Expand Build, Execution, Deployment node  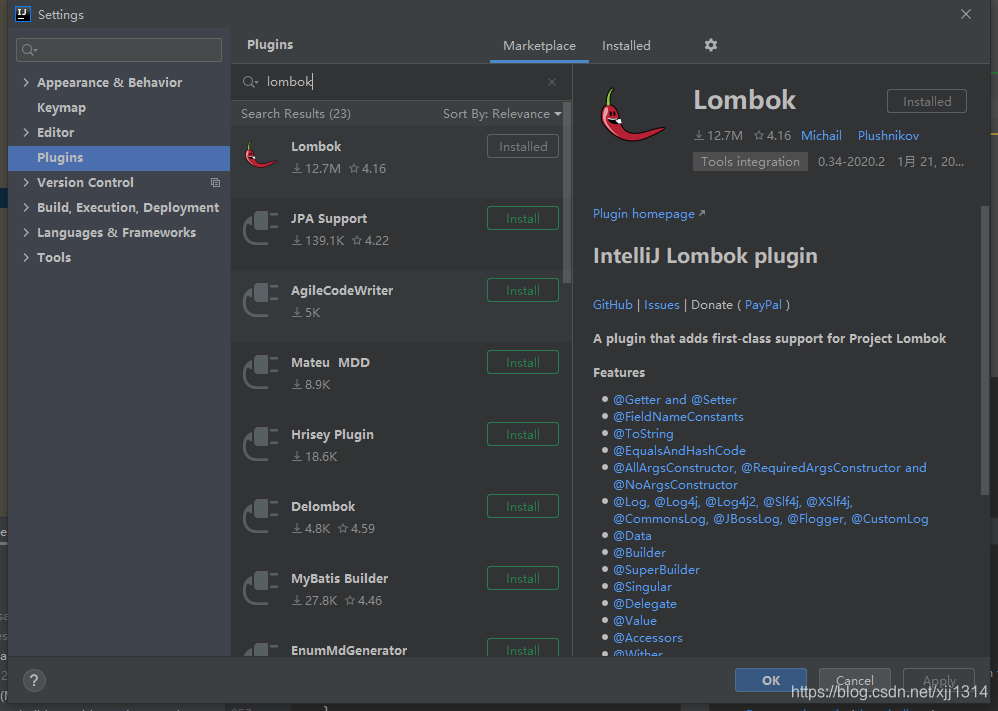[x=26, y=208]
